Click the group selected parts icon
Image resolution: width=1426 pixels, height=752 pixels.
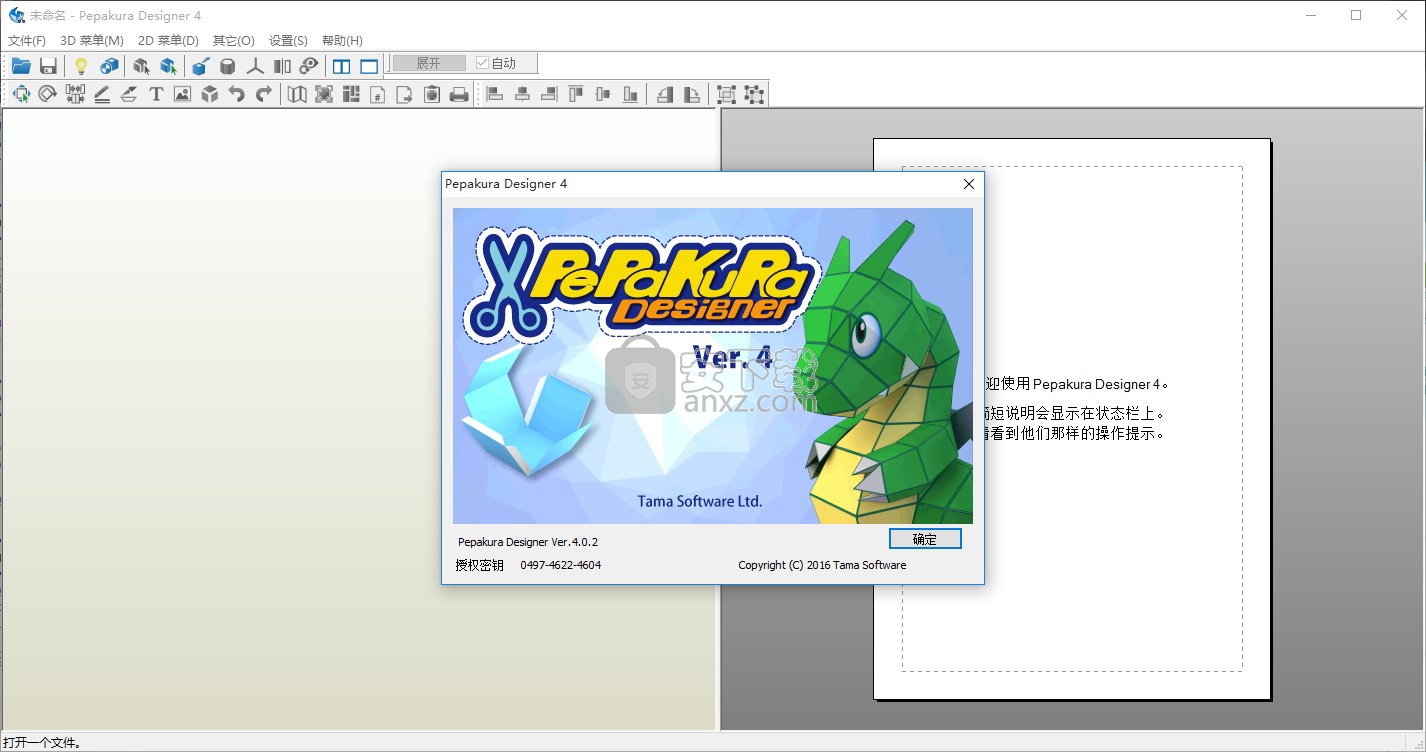click(727, 94)
